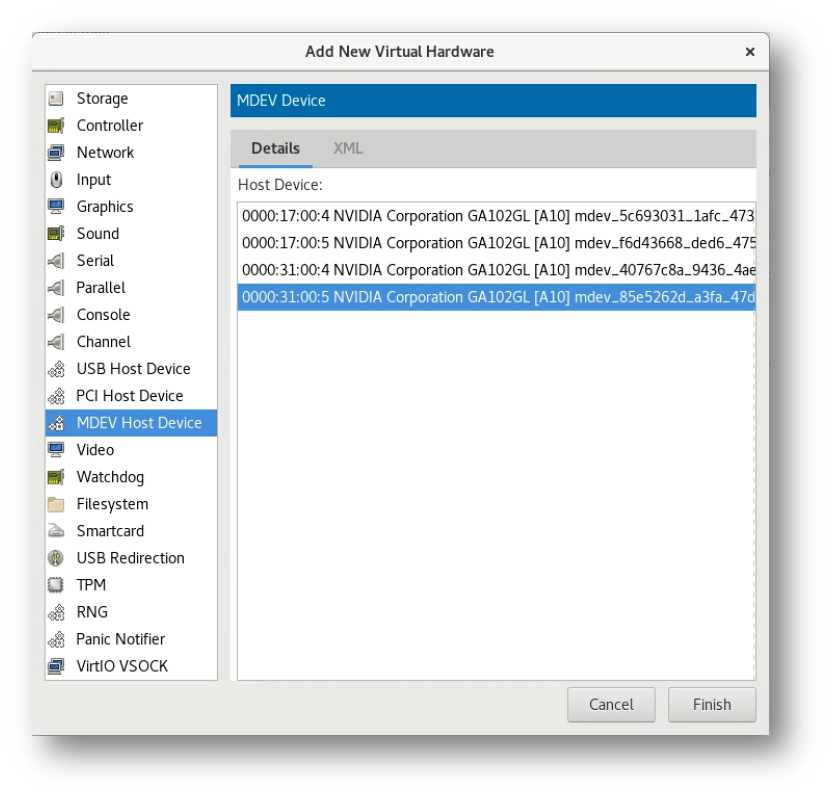Click the Cancel button
Image resolution: width=832 pixels, height=798 pixels.
[611, 705]
